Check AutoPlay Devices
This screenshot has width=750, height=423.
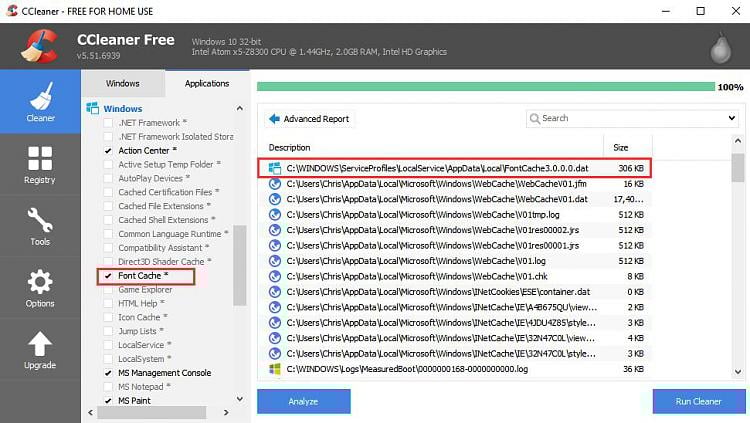click(108, 178)
